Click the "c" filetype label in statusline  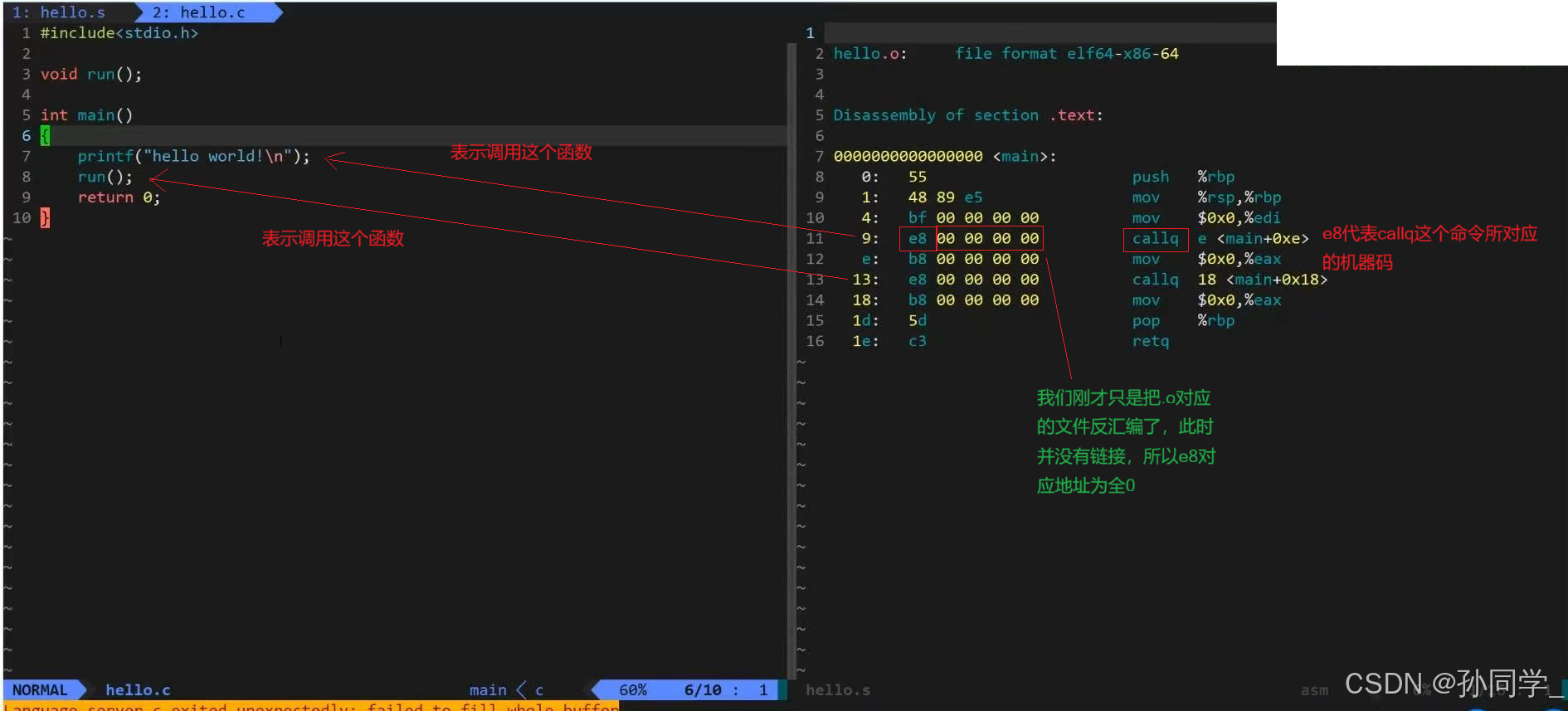pyautogui.click(x=539, y=690)
